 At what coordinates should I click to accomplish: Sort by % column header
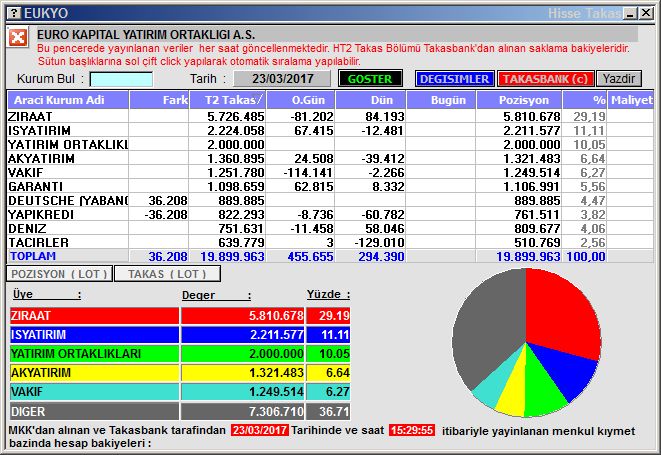pyautogui.click(x=585, y=100)
